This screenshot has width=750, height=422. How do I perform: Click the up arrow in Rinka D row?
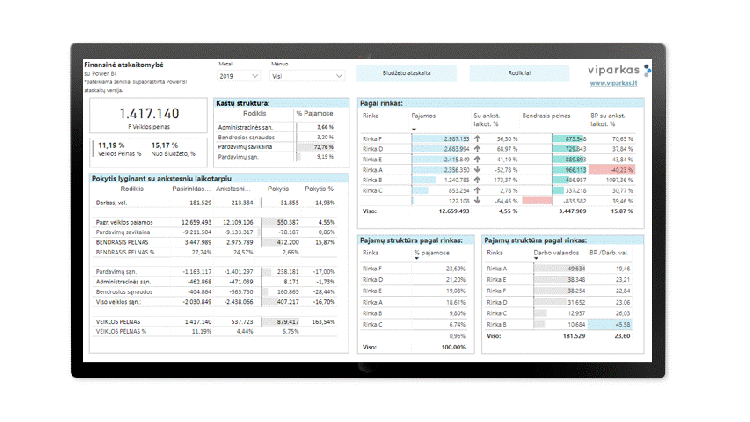[x=477, y=149]
